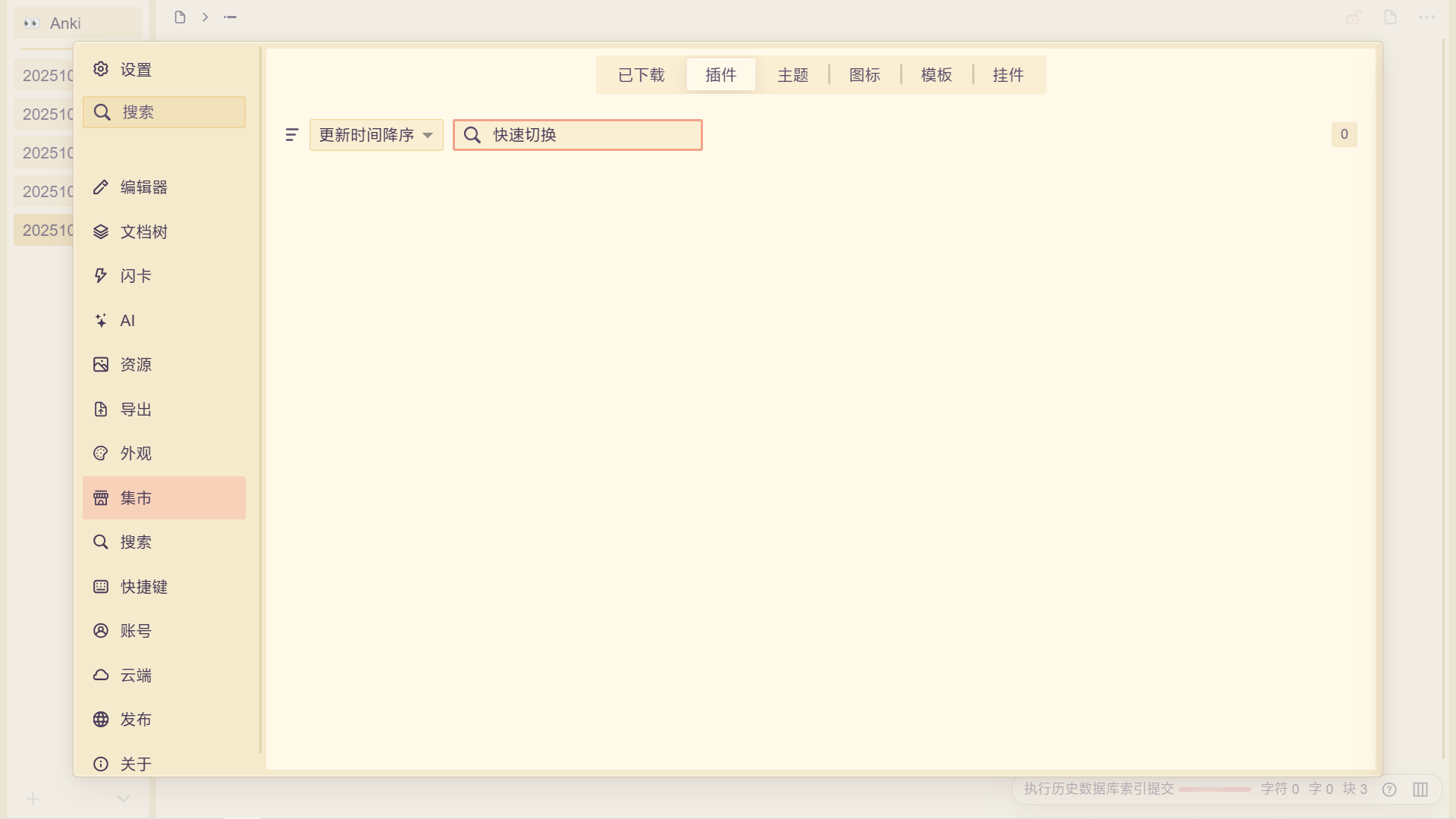Click the help question mark icon
The width and height of the screenshot is (1456, 819).
pos(1389,789)
